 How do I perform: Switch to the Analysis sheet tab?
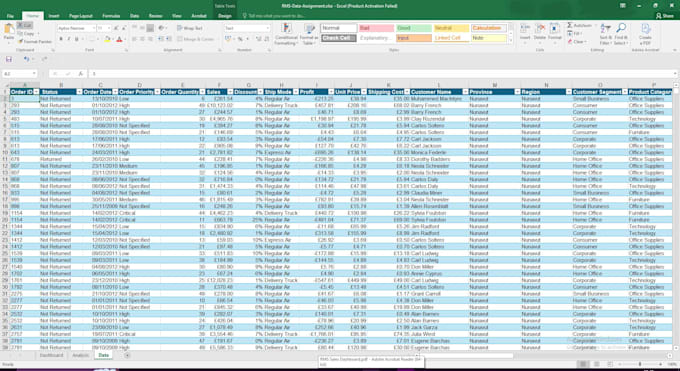[80, 355]
